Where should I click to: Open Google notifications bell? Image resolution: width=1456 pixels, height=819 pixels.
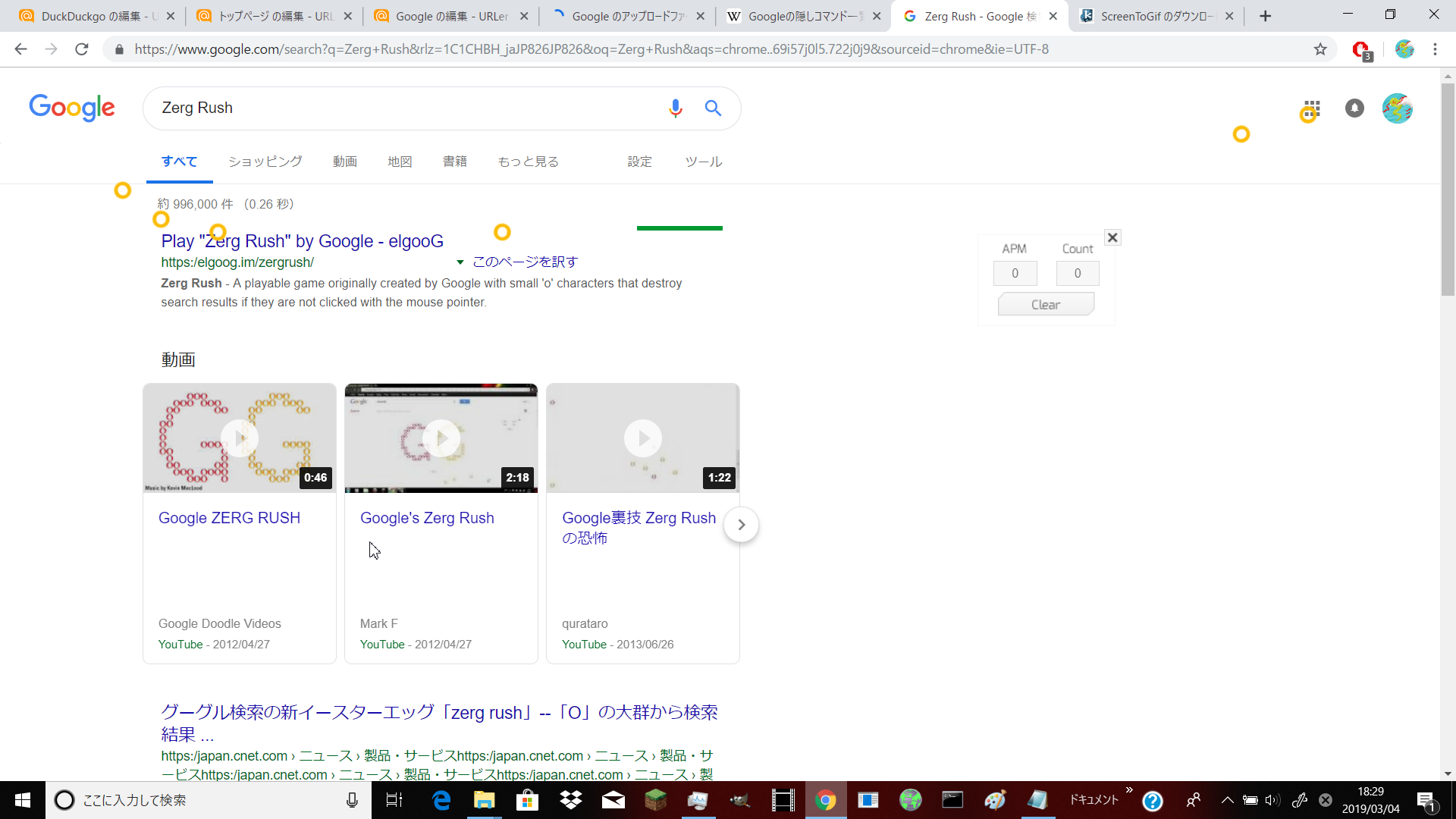tap(1354, 108)
